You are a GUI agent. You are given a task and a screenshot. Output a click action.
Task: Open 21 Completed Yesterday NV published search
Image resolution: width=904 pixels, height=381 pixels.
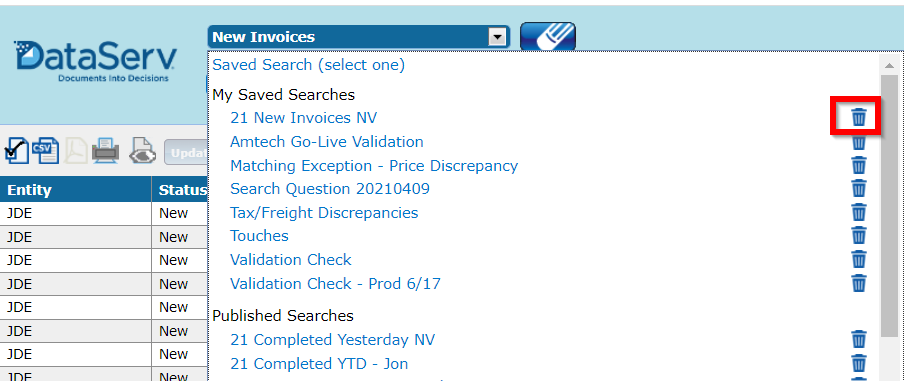coord(333,340)
